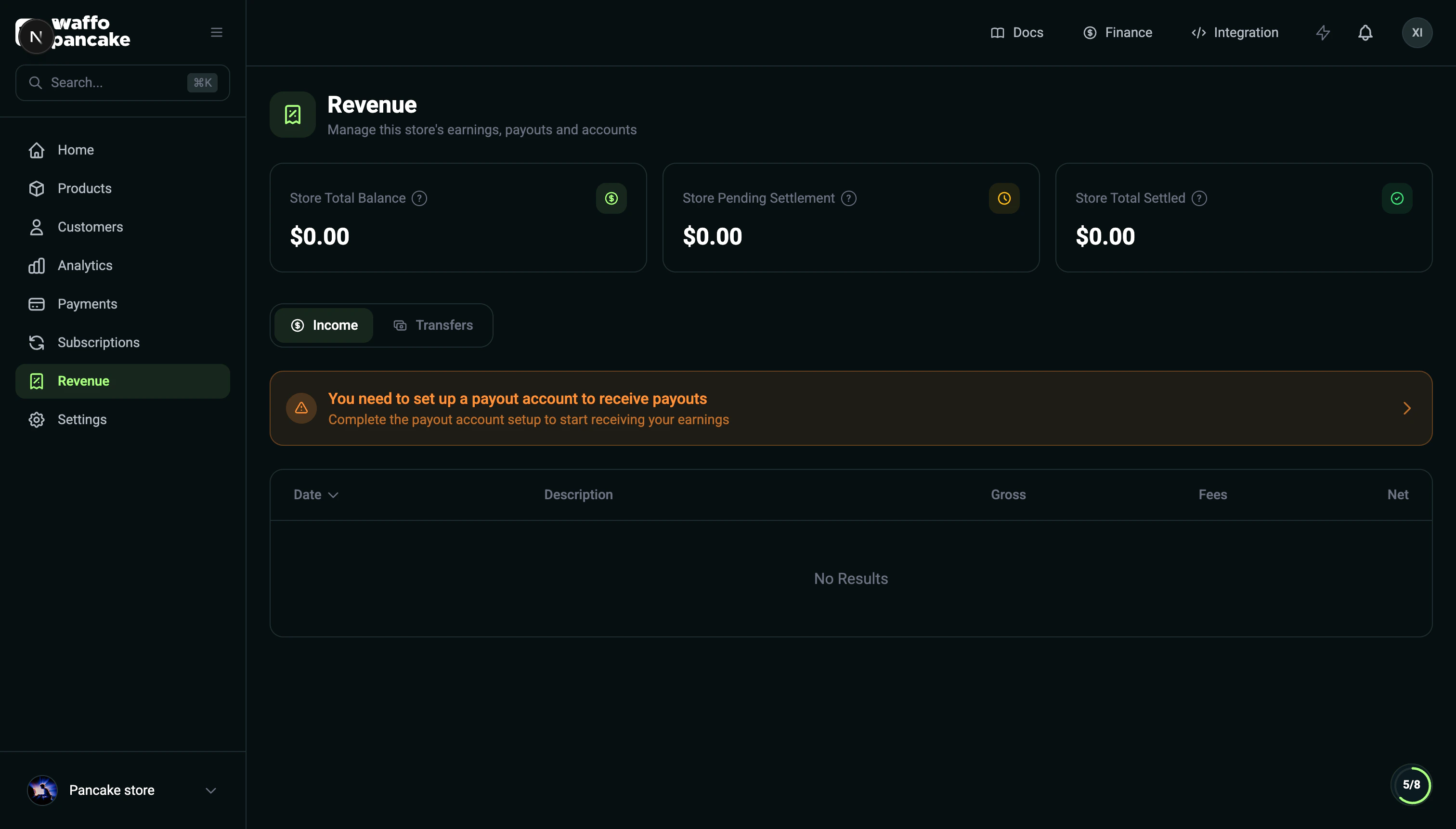Open the Store Total Balance help tooltip icon

tap(420, 198)
